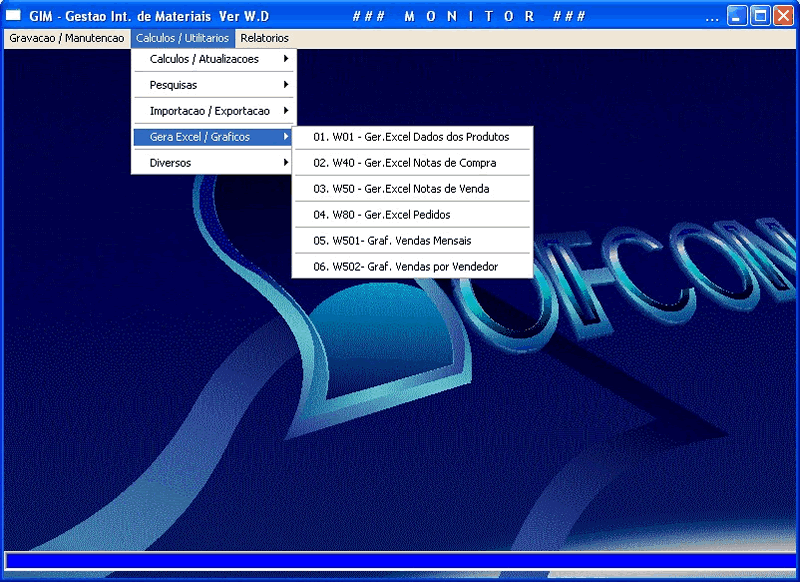Choose 02. W40 Ger.Excel Notas de Compra
The height and width of the screenshot is (582, 800).
click(412, 163)
